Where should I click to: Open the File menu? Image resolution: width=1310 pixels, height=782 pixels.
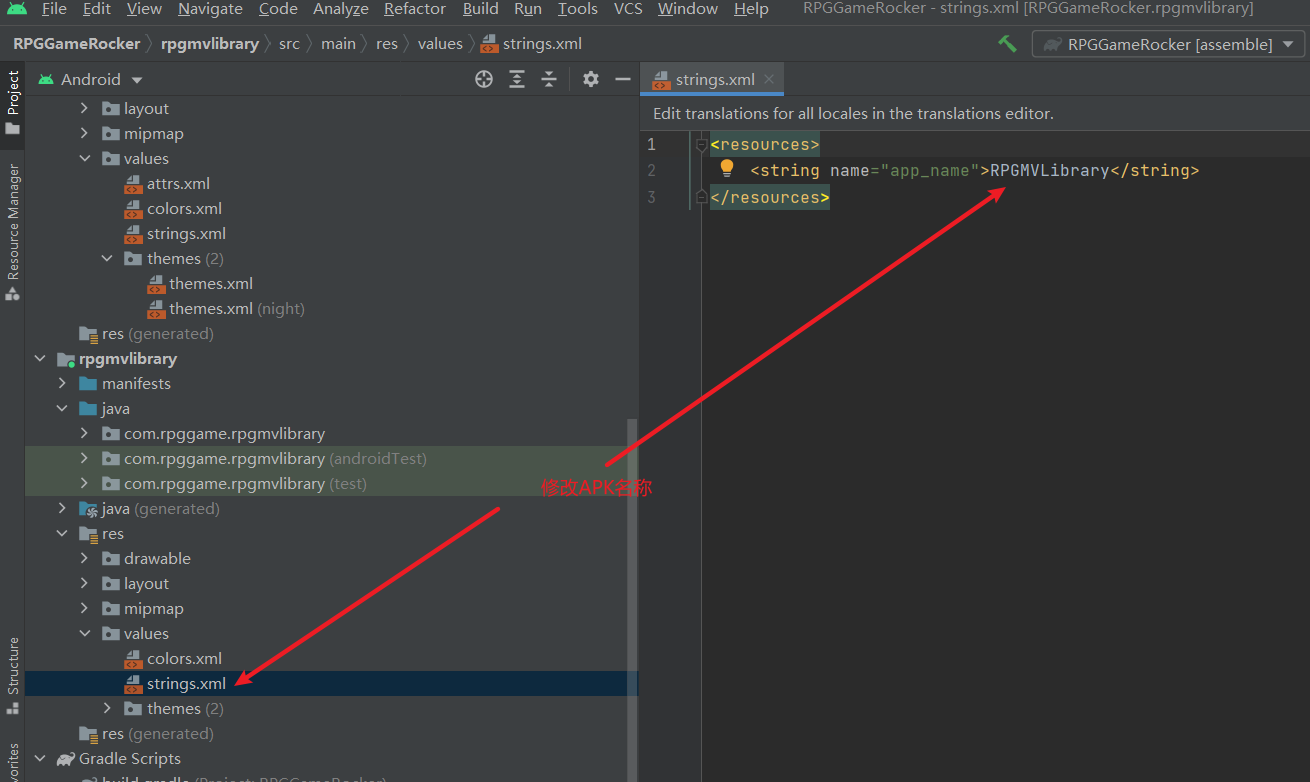[54, 9]
